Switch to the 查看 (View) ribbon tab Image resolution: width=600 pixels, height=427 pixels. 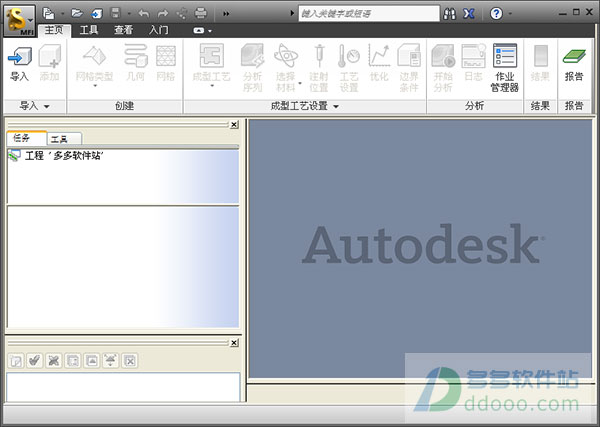[x=124, y=30]
